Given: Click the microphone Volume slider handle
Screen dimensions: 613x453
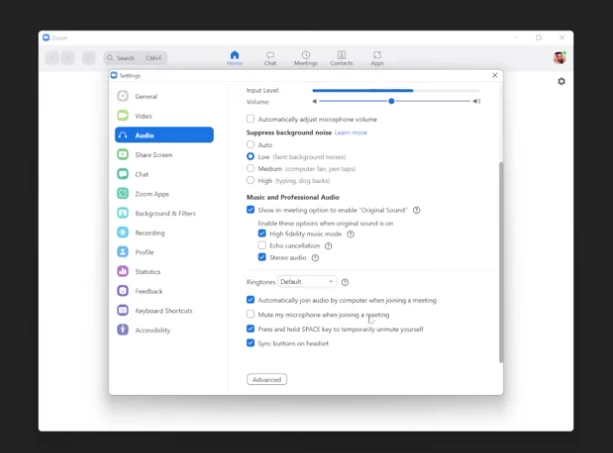Looking at the screenshot, I should point(391,101).
